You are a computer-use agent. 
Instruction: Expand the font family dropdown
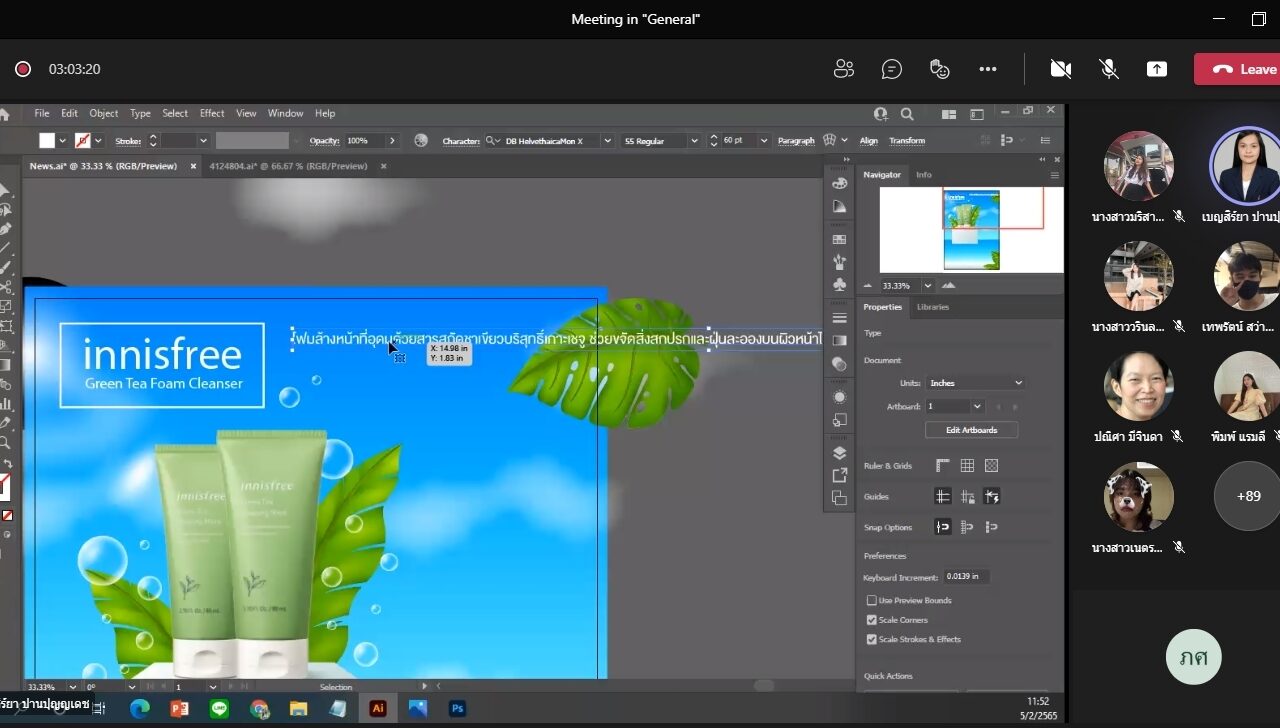[x=607, y=141]
